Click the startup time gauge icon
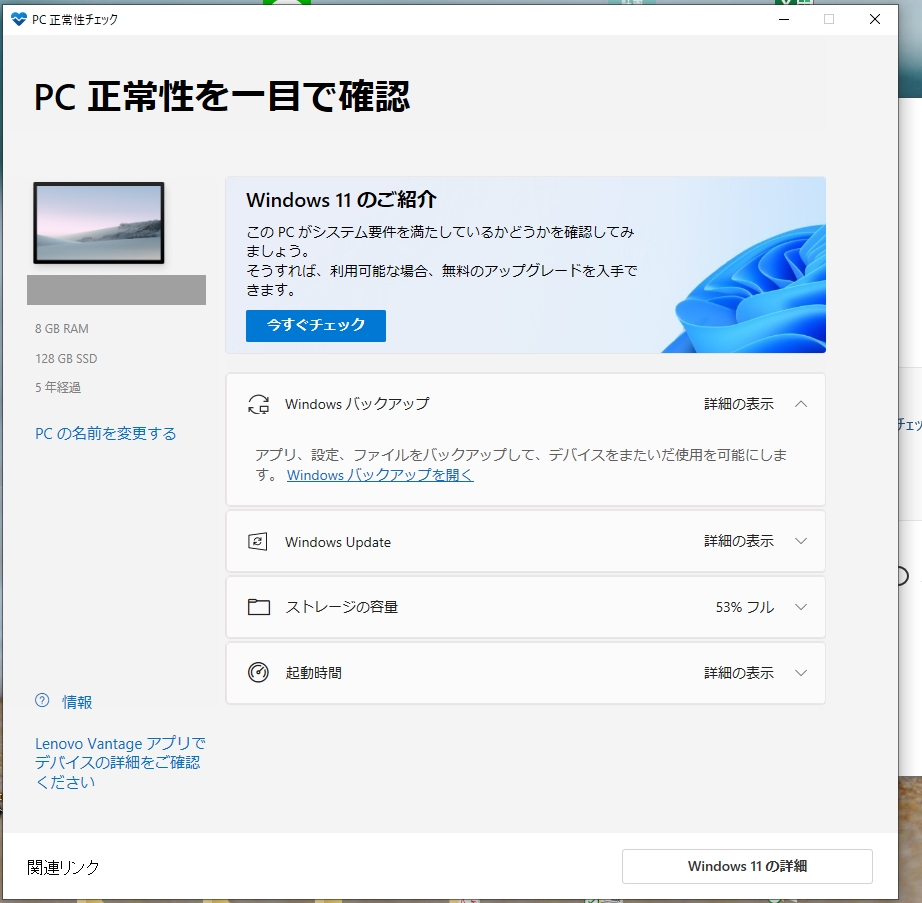The width and height of the screenshot is (922, 903). pos(258,672)
